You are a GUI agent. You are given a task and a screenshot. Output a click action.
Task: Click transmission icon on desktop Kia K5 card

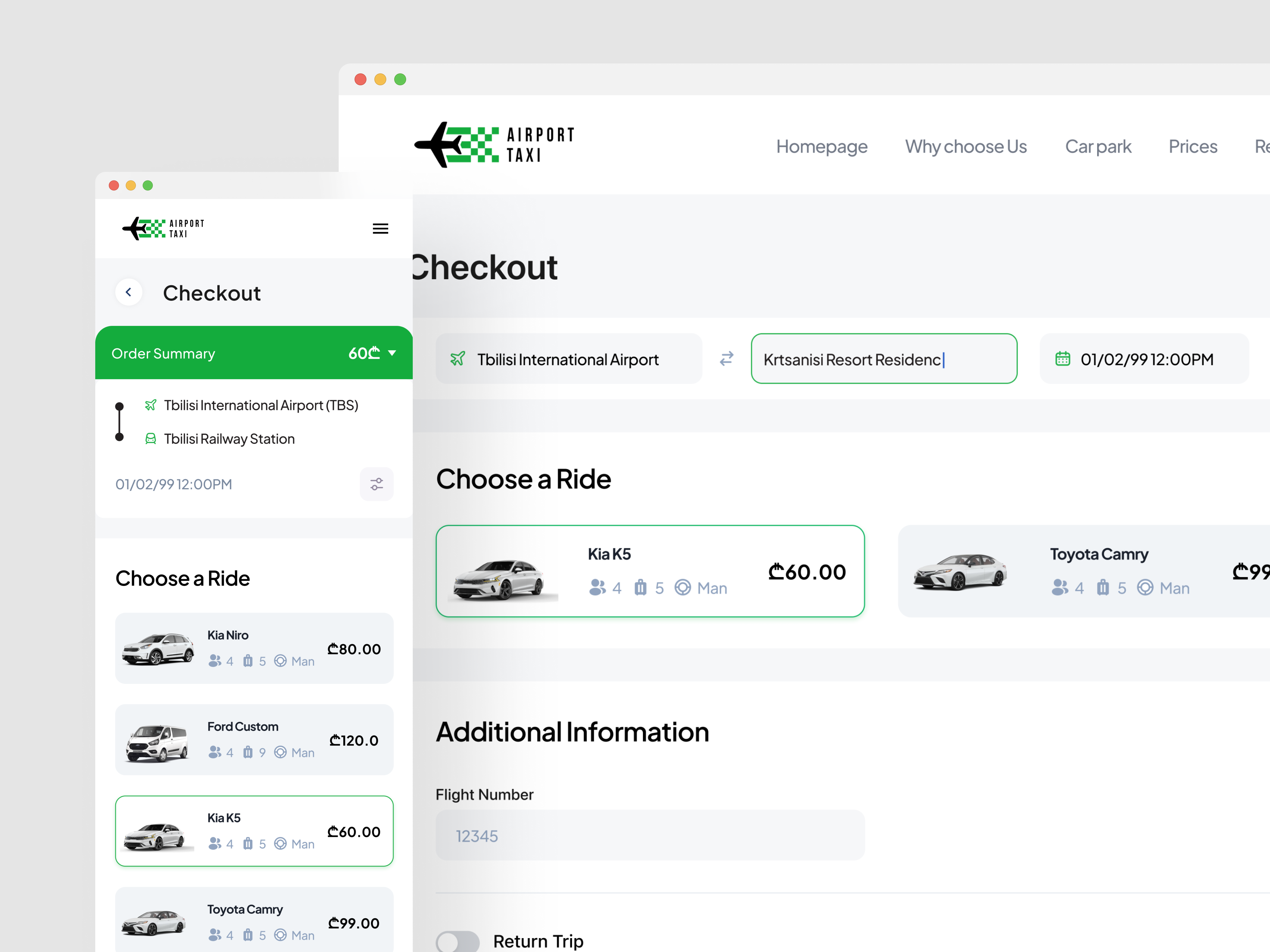coord(682,587)
